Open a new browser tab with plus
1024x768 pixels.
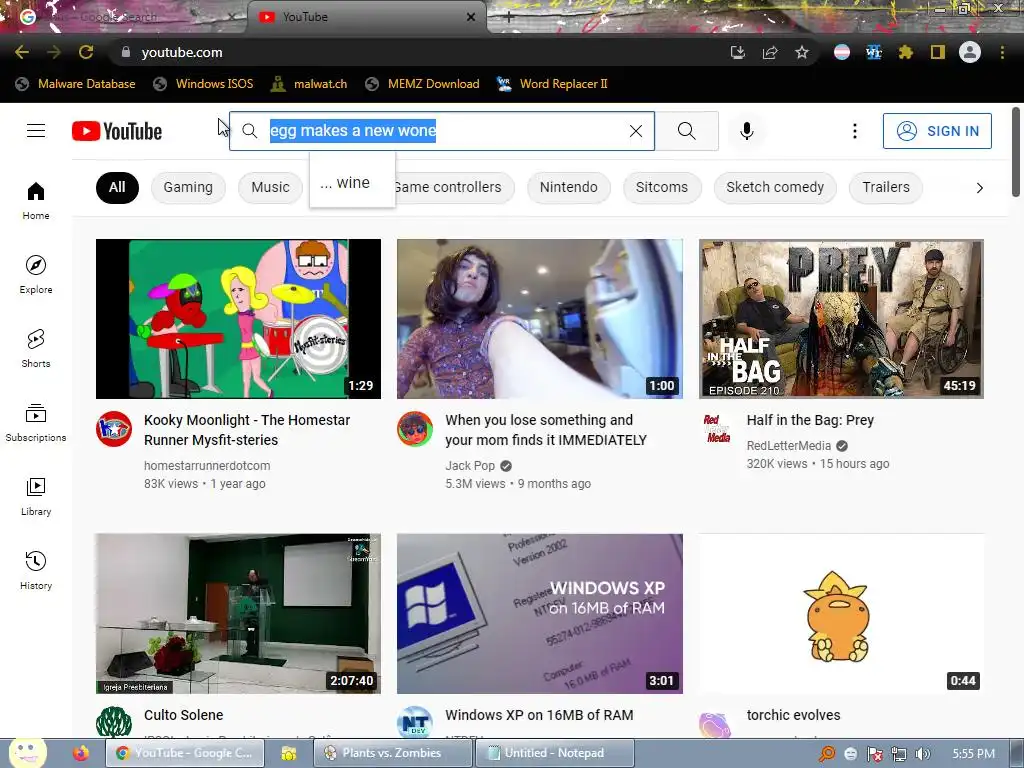[509, 18]
